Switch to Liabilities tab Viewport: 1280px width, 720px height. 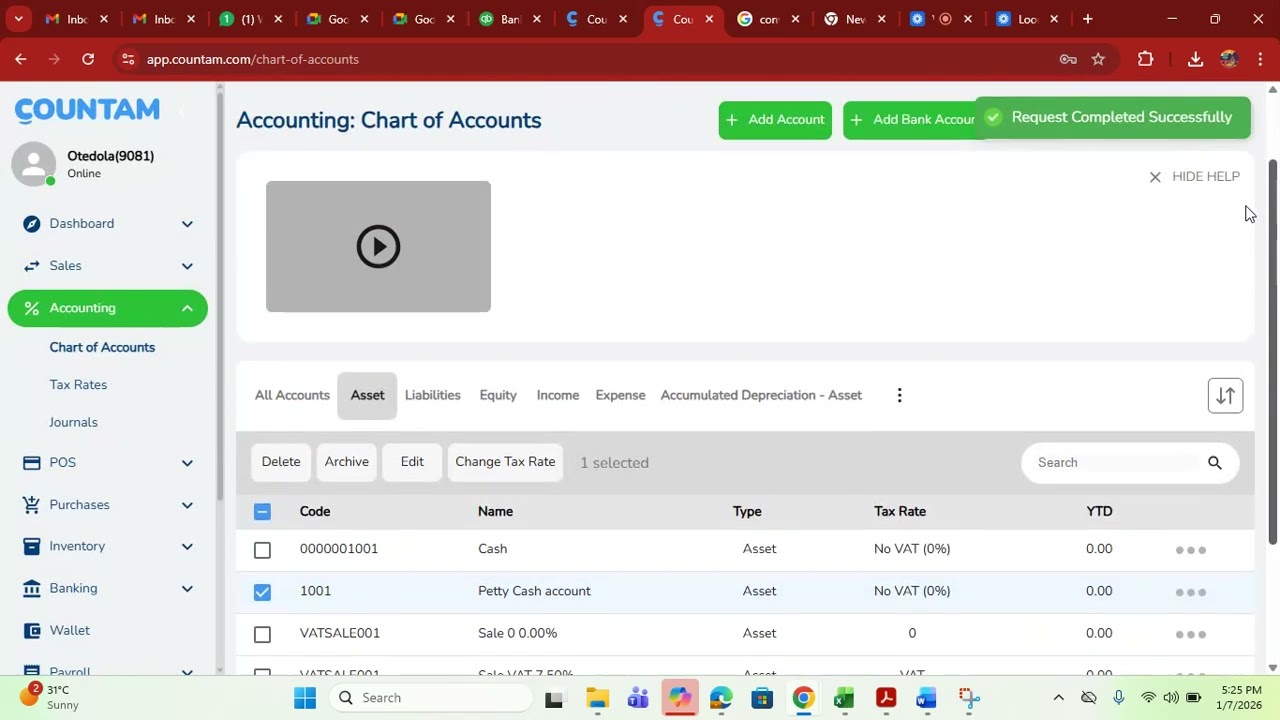click(x=432, y=395)
